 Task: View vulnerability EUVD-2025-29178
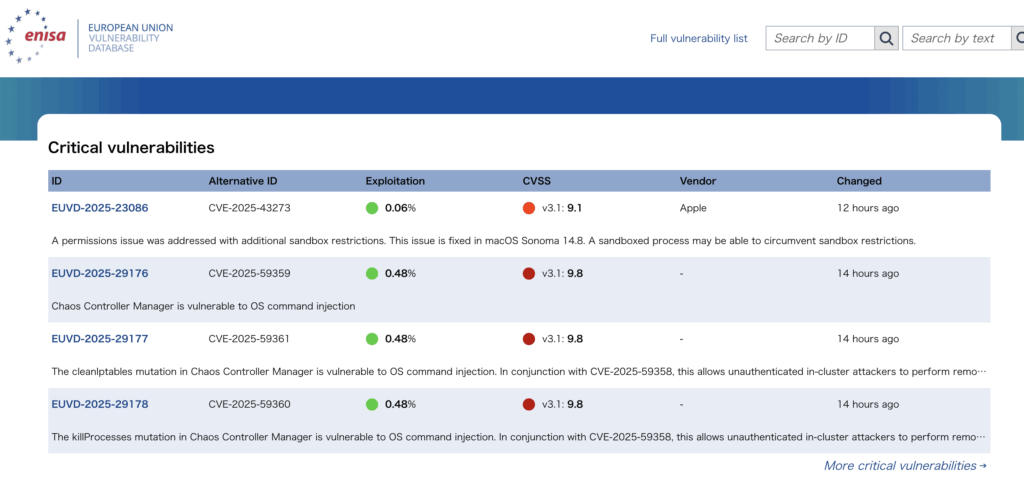pyautogui.click(x=100, y=404)
